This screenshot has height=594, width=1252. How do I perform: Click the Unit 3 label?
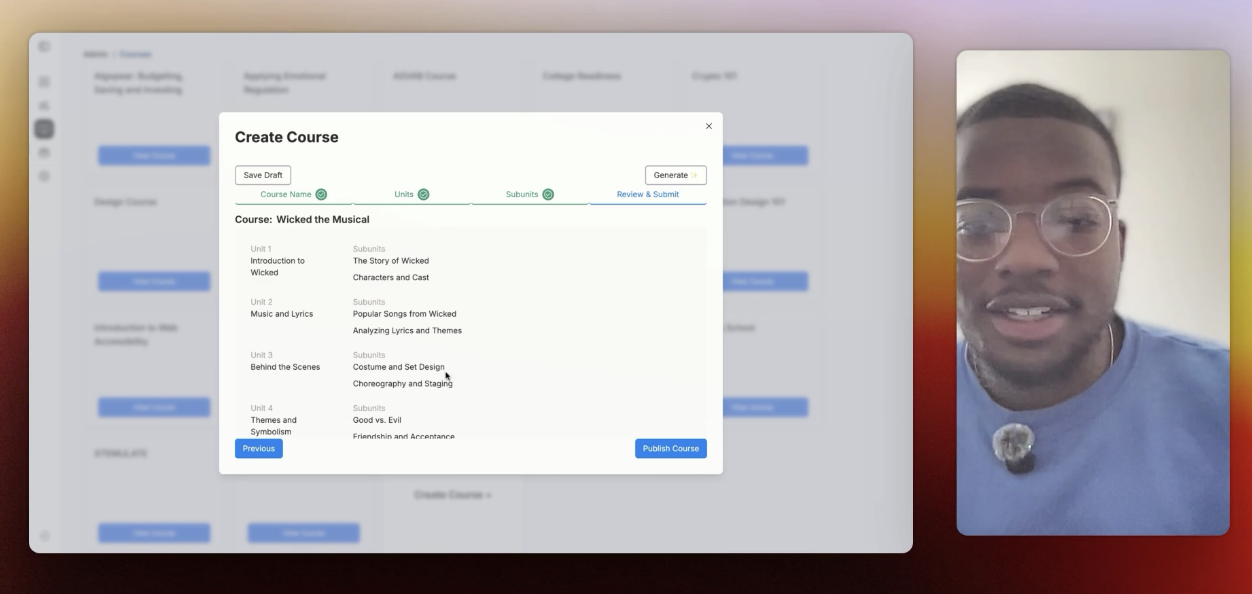click(261, 355)
